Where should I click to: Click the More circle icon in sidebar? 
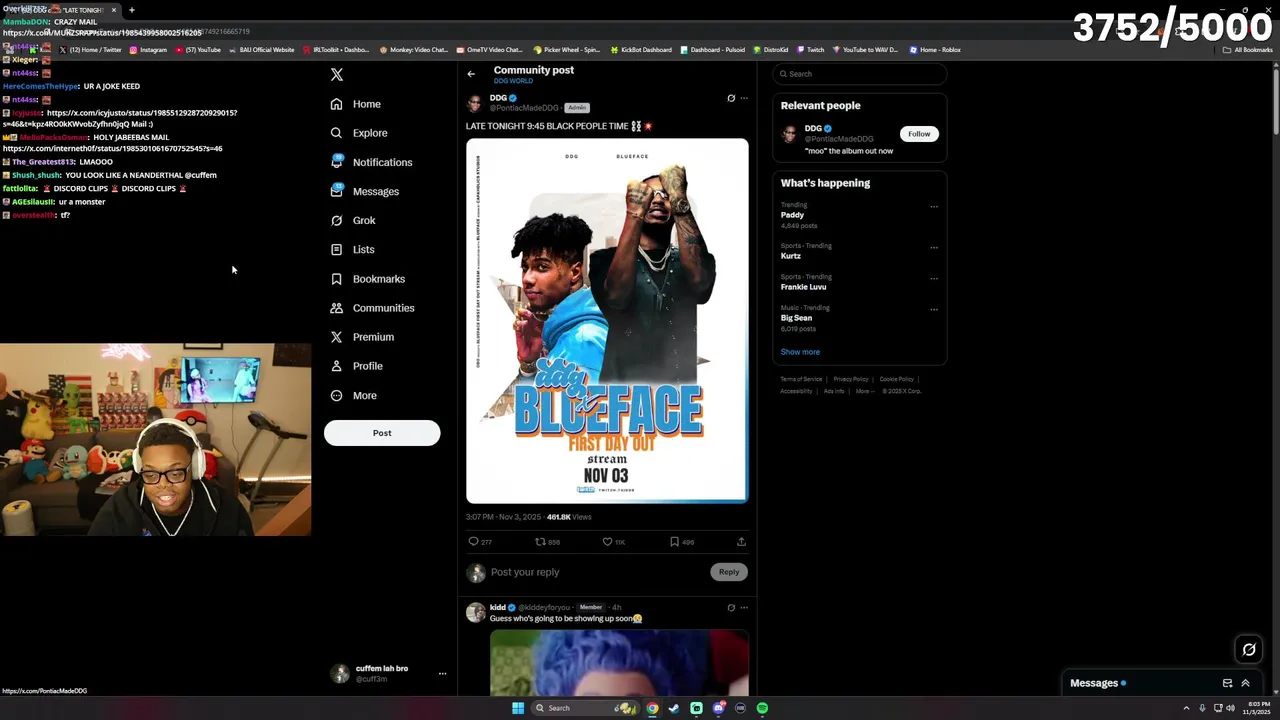pos(336,395)
